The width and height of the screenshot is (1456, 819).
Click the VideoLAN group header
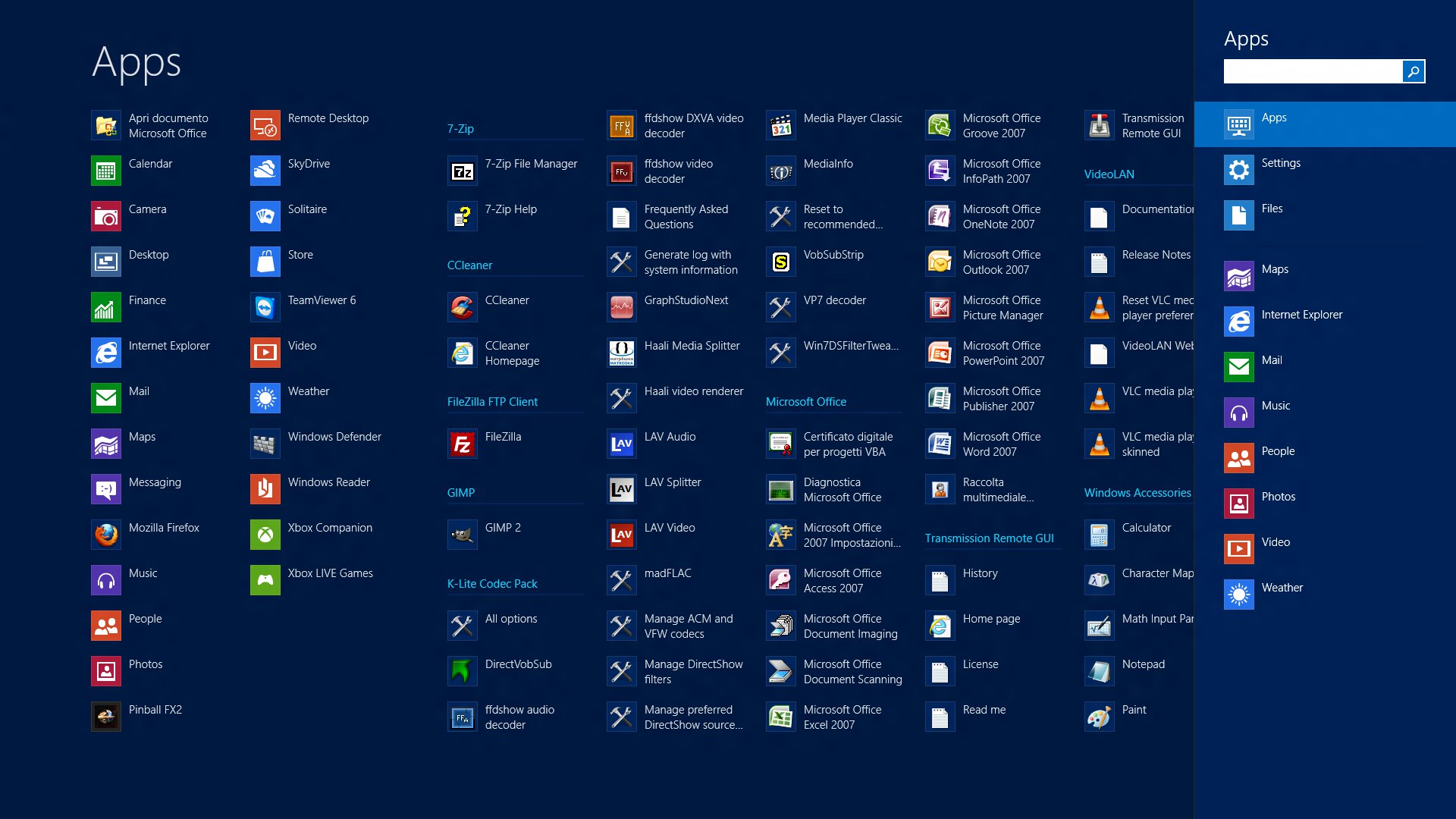point(1109,174)
